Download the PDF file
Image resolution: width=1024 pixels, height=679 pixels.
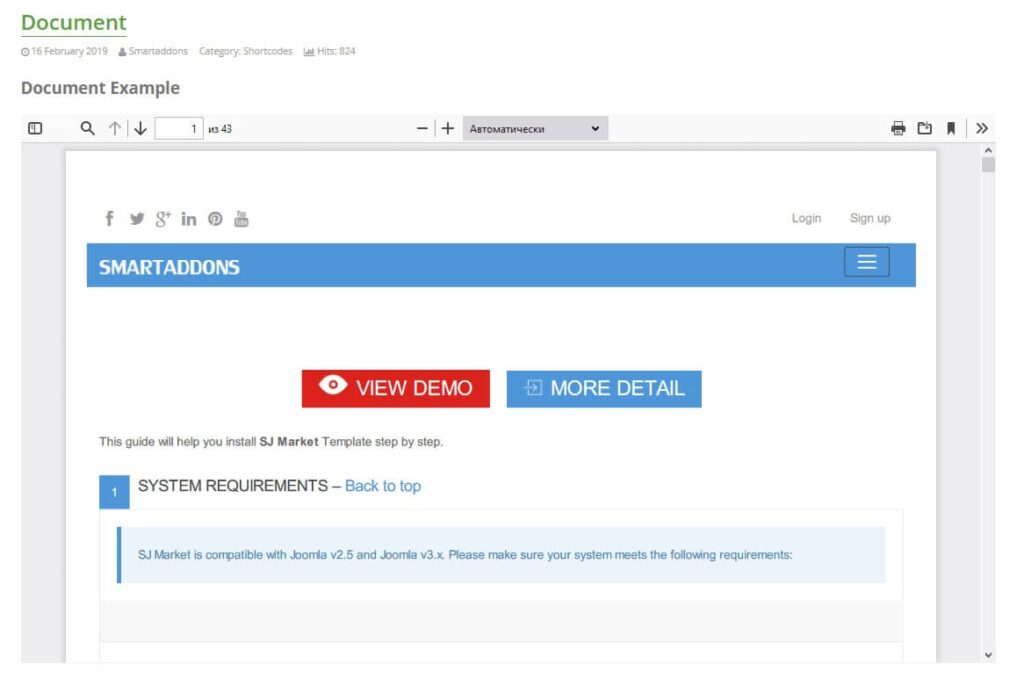[925, 128]
